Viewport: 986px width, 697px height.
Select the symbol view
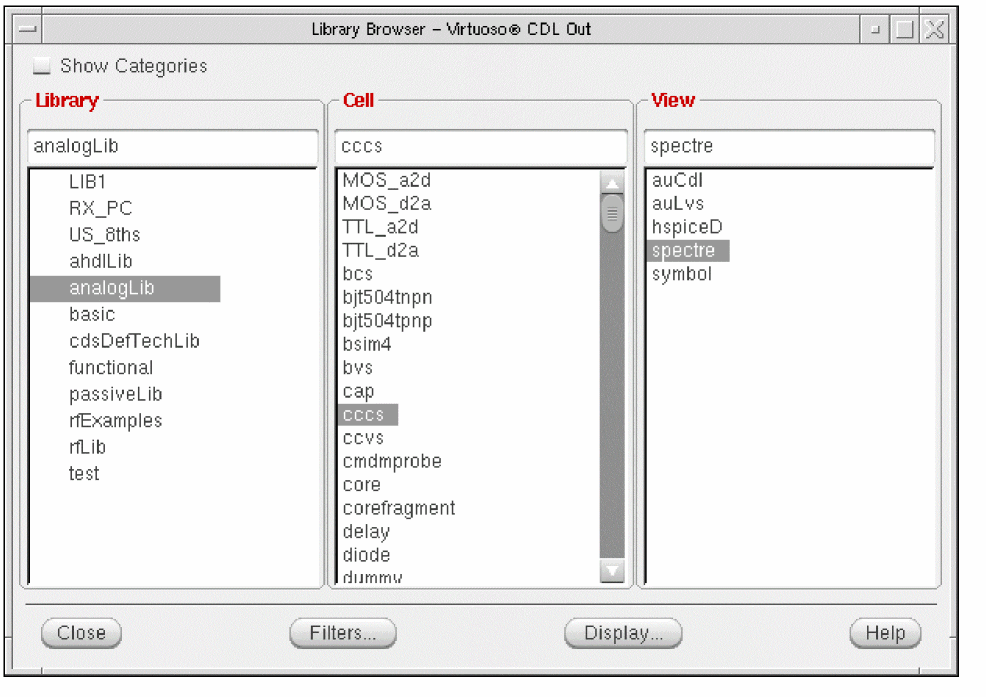pyautogui.click(x=681, y=274)
